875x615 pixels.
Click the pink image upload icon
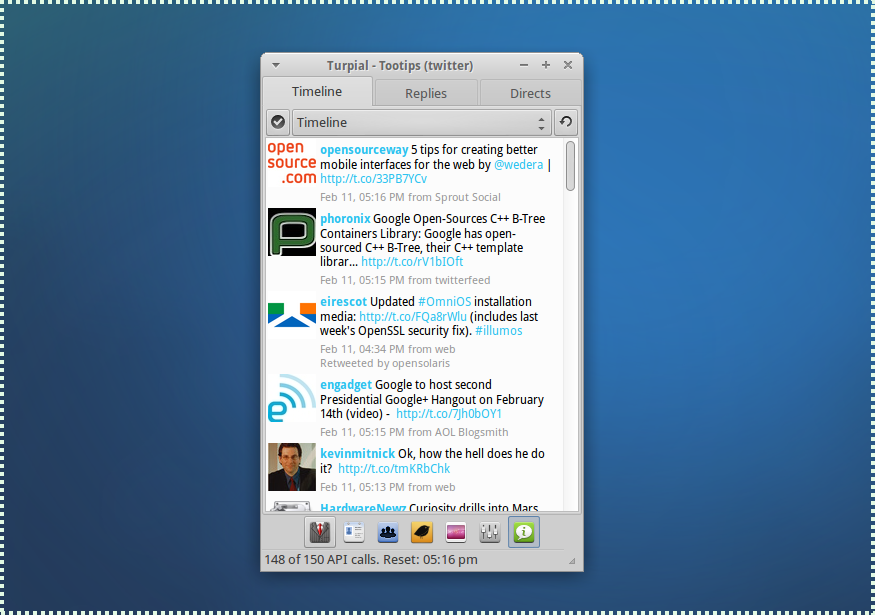point(456,532)
